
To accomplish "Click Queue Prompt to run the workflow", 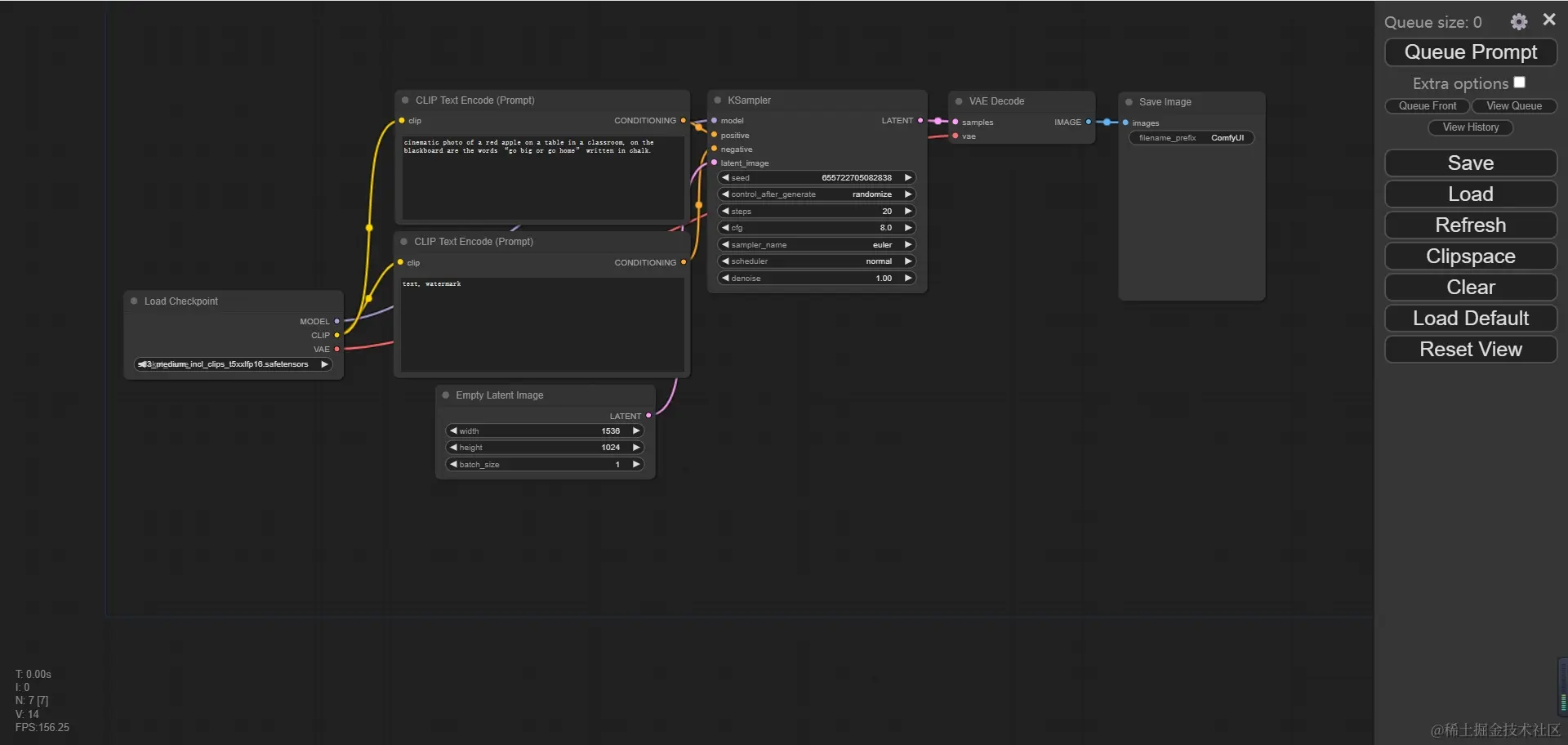I will coord(1471,52).
